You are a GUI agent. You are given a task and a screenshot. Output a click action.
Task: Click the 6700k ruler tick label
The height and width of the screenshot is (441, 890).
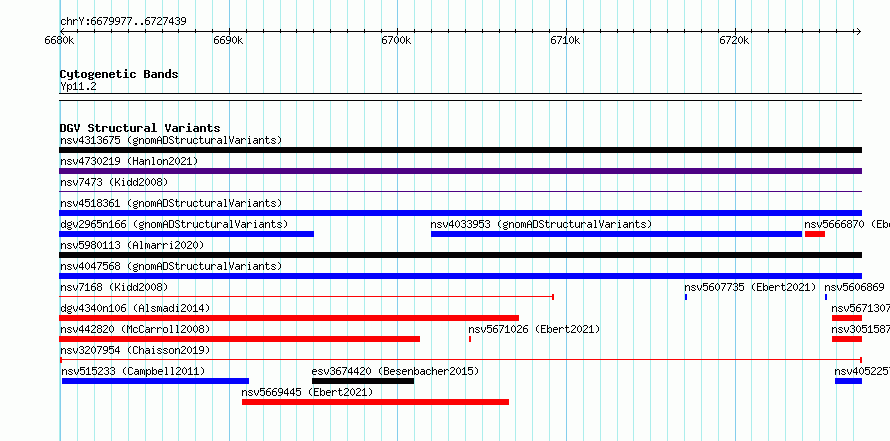(397, 40)
